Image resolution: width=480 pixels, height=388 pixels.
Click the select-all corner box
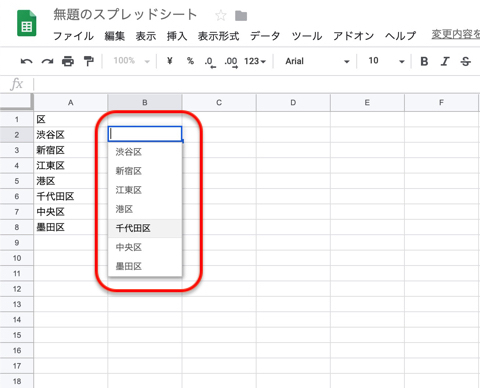pos(16,102)
